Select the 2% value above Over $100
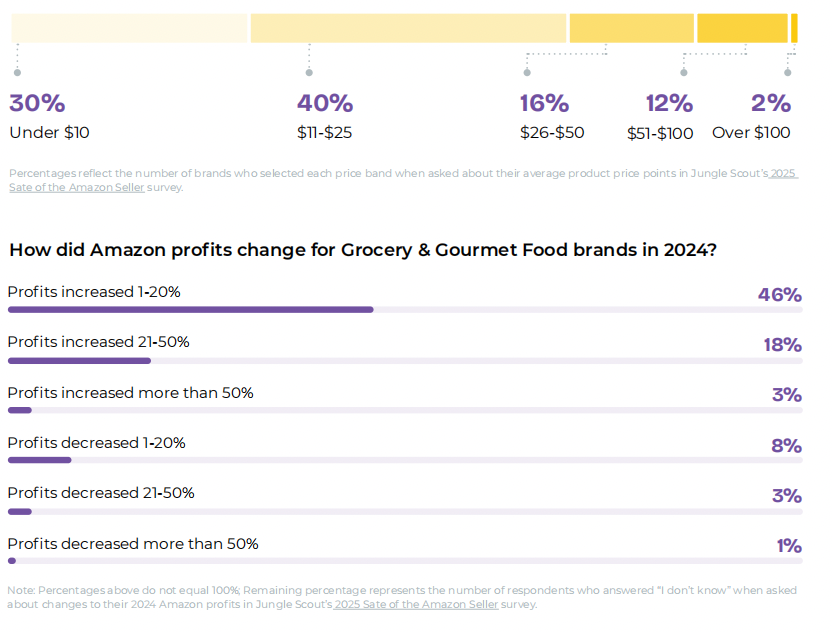The width and height of the screenshot is (832, 632). [x=770, y=103]
